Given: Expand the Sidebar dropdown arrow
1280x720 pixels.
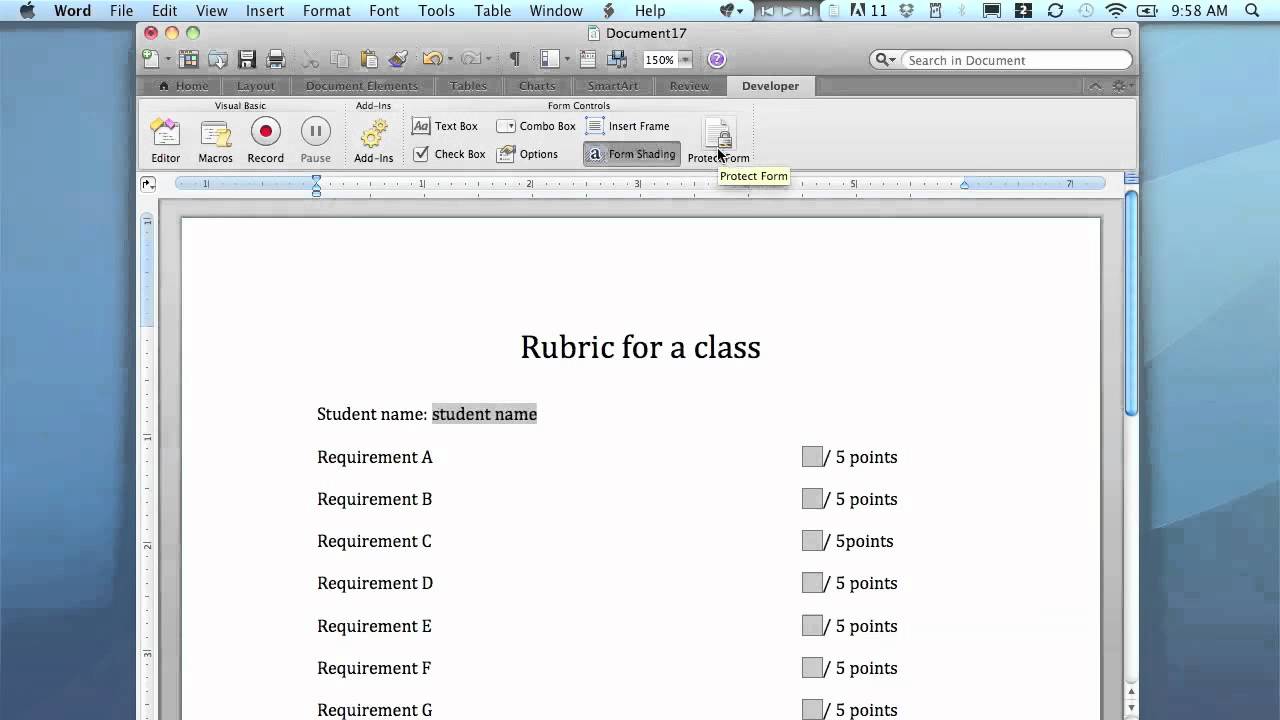Looking at the screenshot, I should point(566,60).
